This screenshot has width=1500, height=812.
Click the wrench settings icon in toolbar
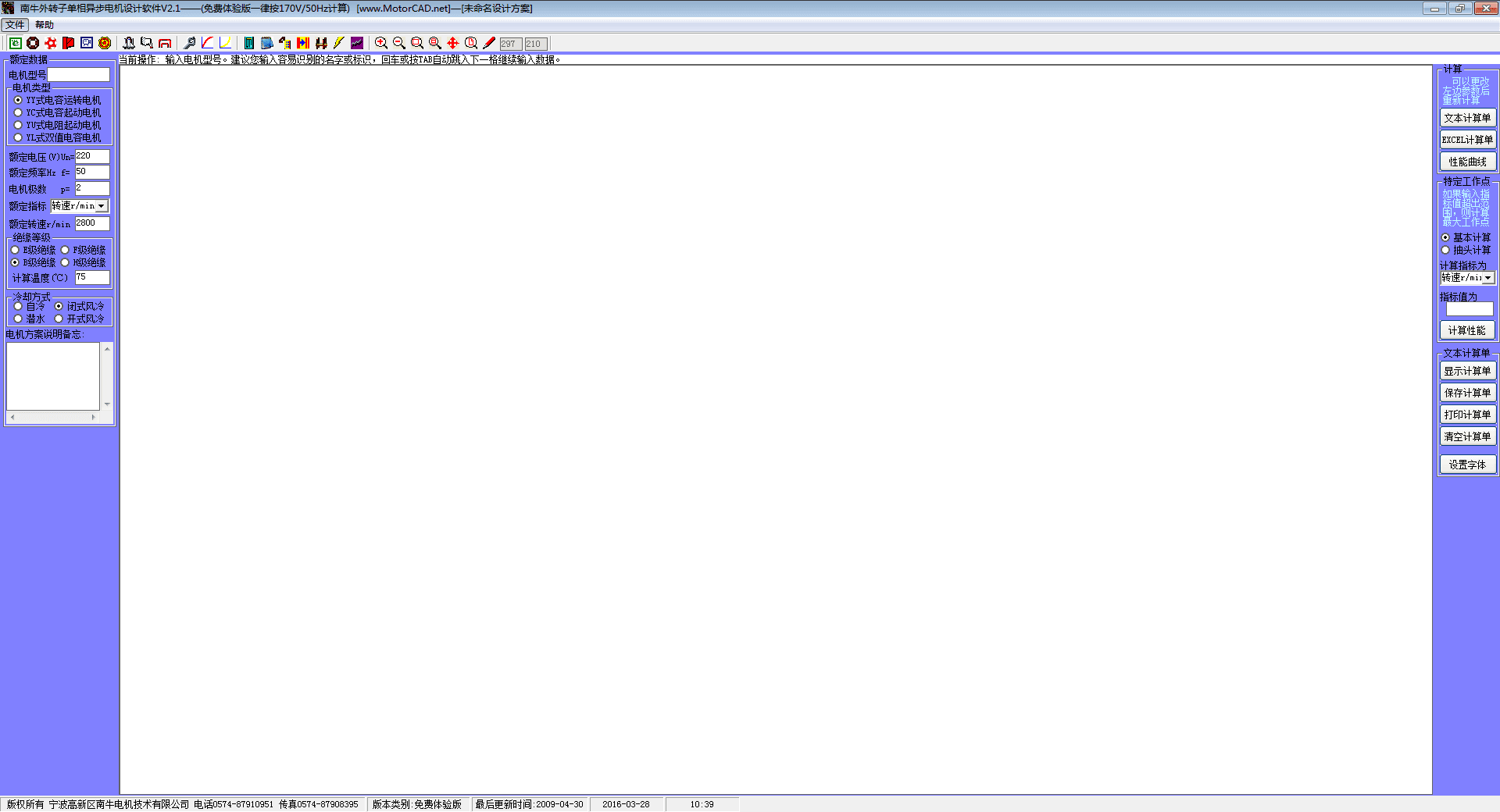[x=190, y=43]
